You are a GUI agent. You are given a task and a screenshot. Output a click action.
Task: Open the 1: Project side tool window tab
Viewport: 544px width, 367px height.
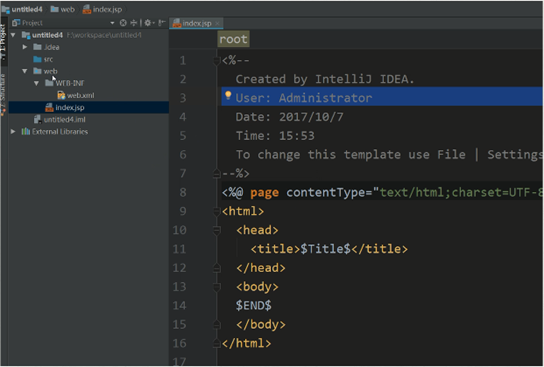point(3,42)
